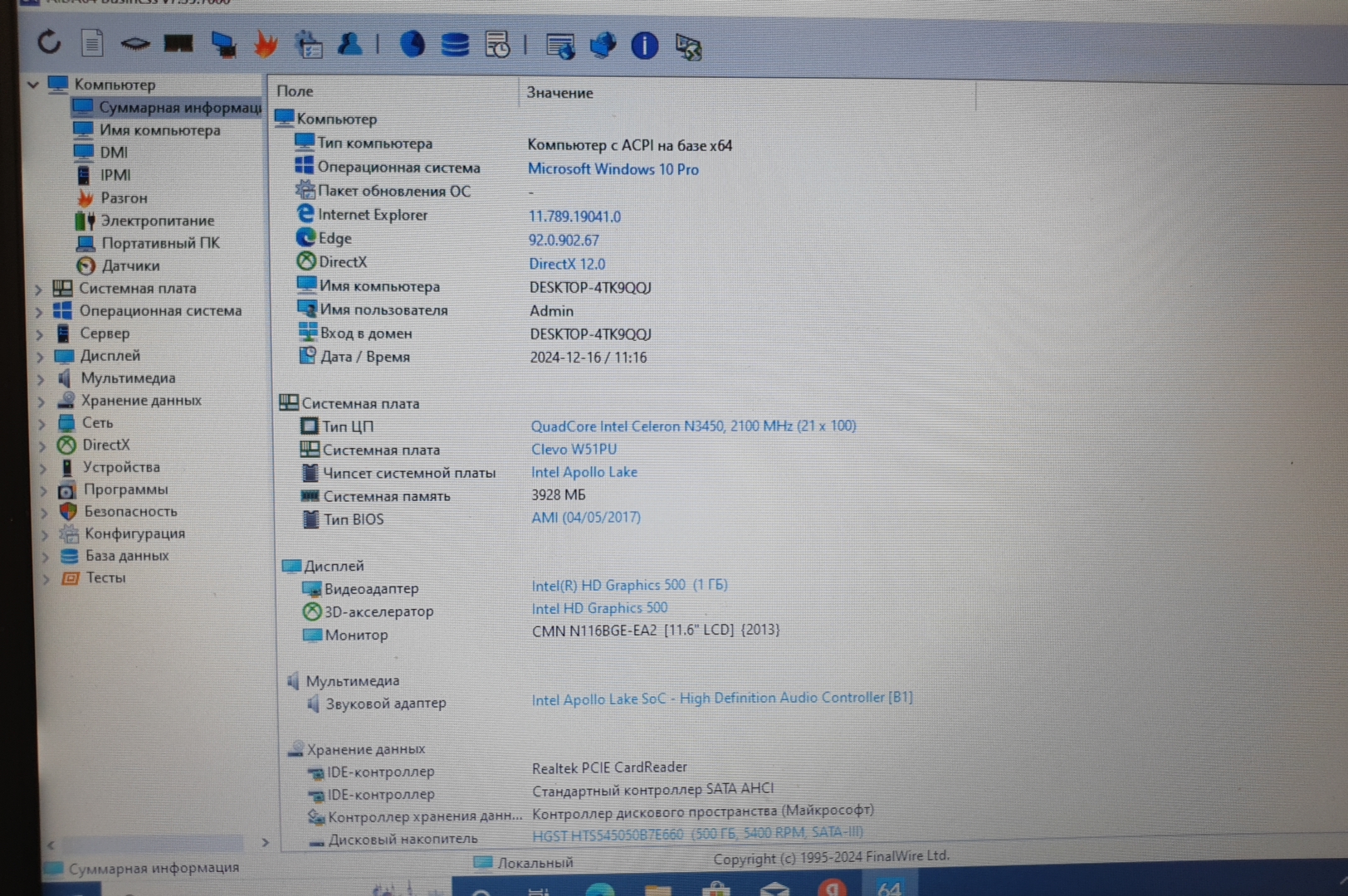Open the AMI (04/05/2017) BIOS link

tap(586, 518)
